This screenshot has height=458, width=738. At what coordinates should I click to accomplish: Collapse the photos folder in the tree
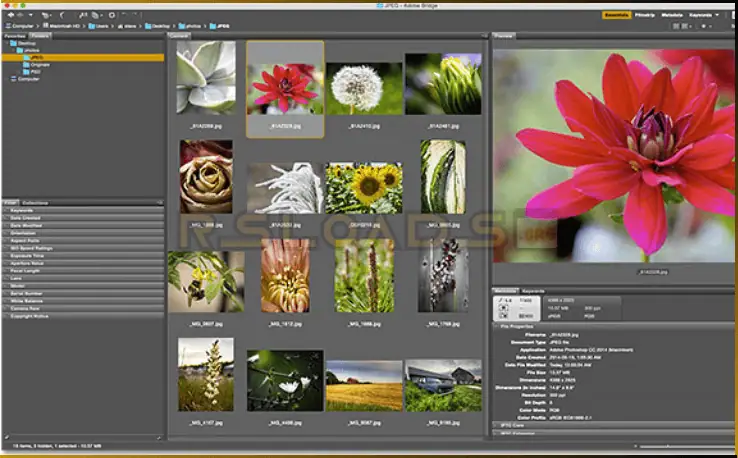pyautogui.click(x=13, y=50)
